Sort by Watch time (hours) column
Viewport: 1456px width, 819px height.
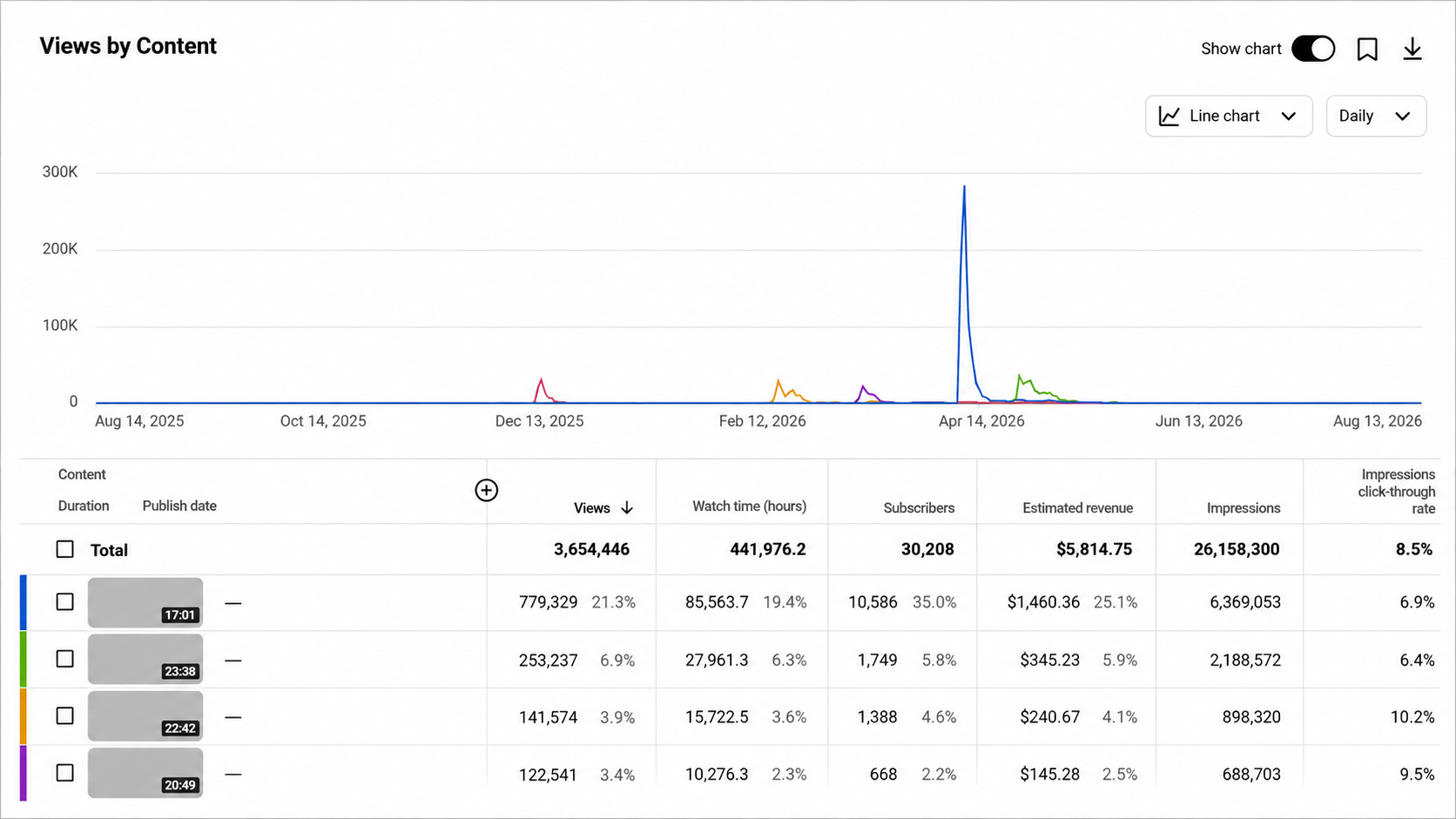pos(749,507)
